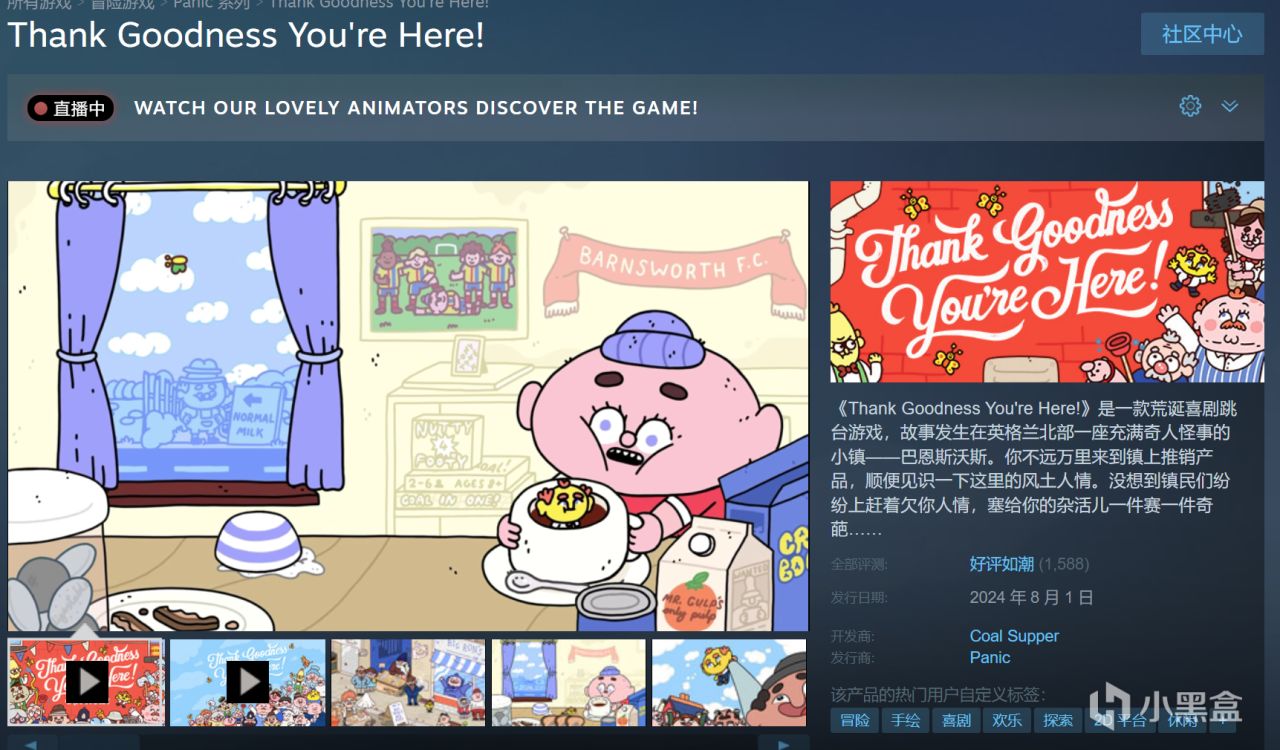Select the 手绘 tag
The height and width of the screenshot is (750, 1280).
pyautogui.click(x=906, y=720)
